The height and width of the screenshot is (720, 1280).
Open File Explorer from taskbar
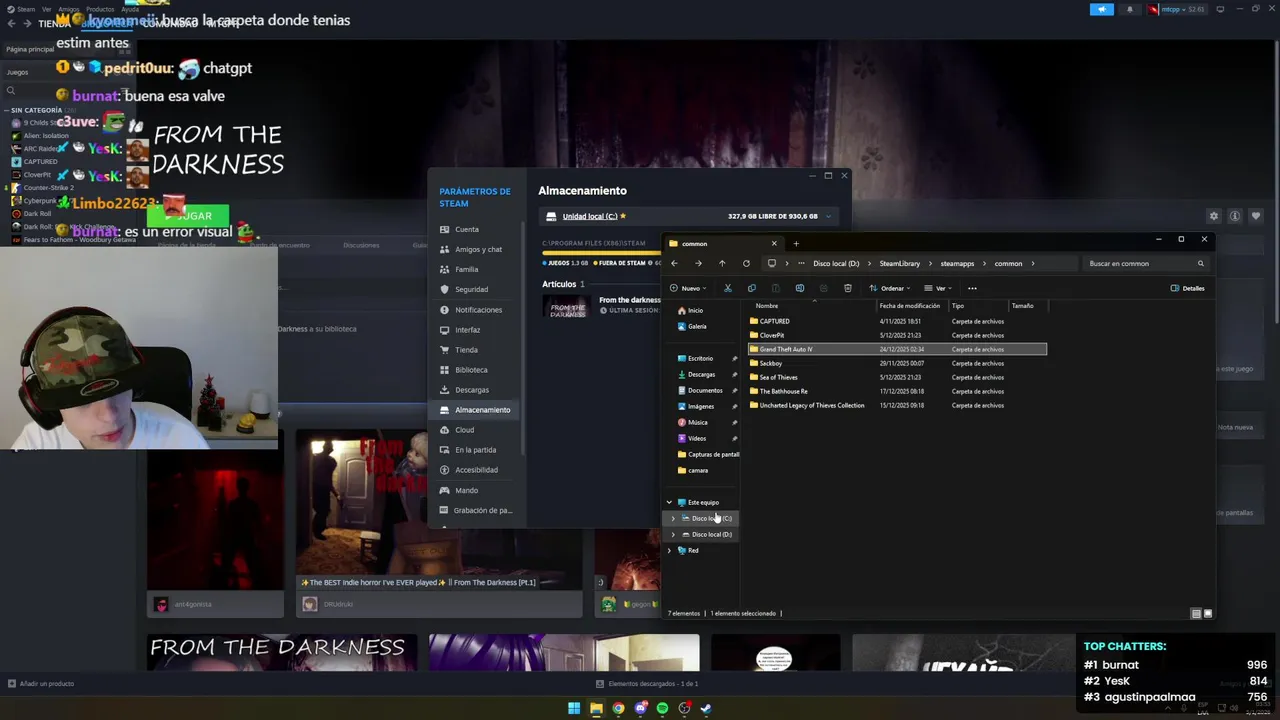(596, 708)
